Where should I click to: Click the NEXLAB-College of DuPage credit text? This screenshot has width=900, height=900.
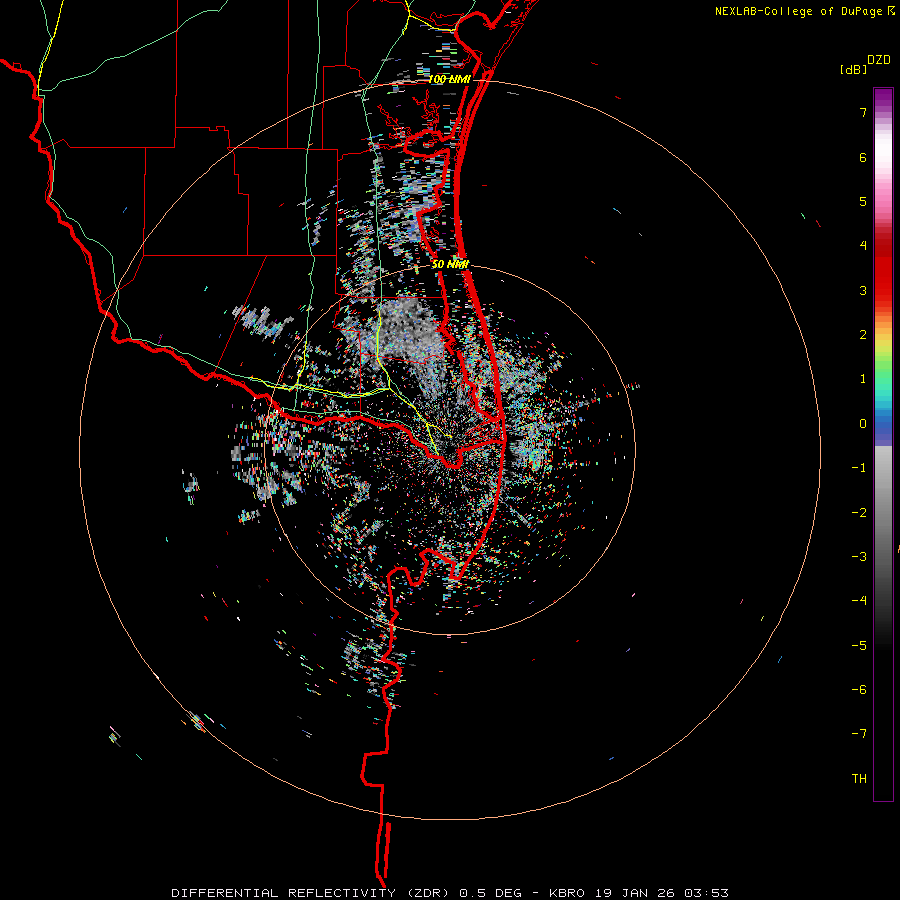pyautogui.click(x=805, y=11)
